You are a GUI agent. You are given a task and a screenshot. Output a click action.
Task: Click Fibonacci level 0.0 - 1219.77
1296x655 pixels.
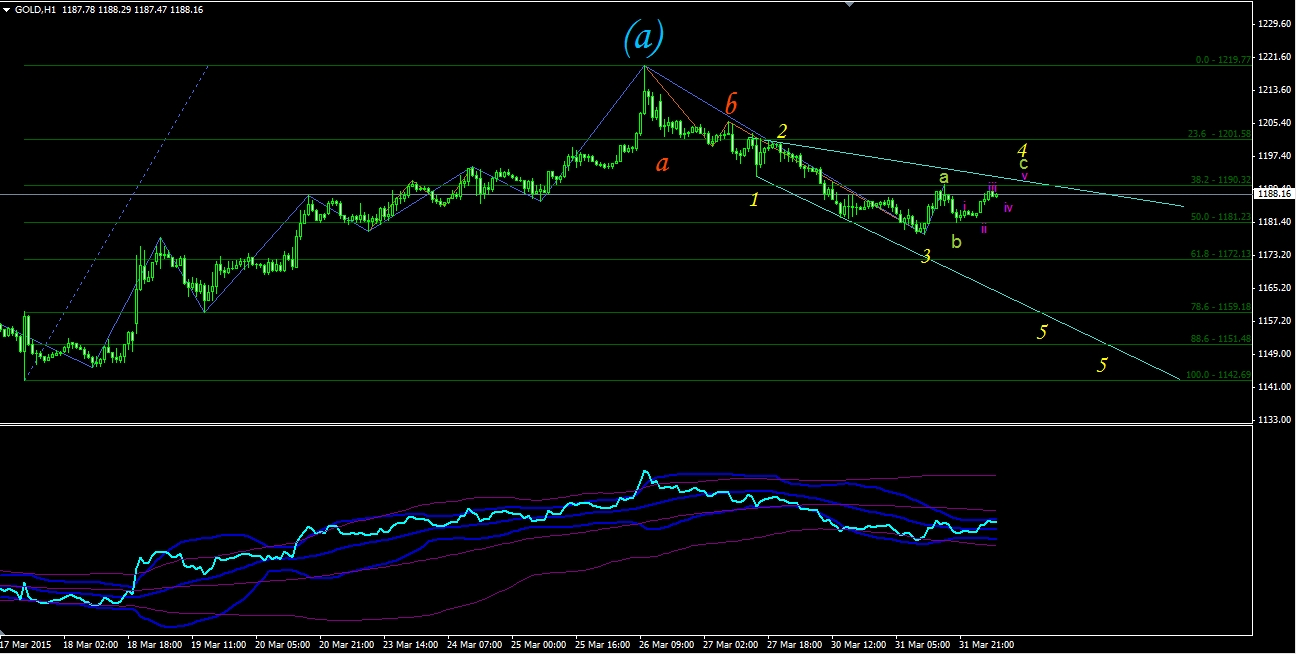tap(1224, 60)
